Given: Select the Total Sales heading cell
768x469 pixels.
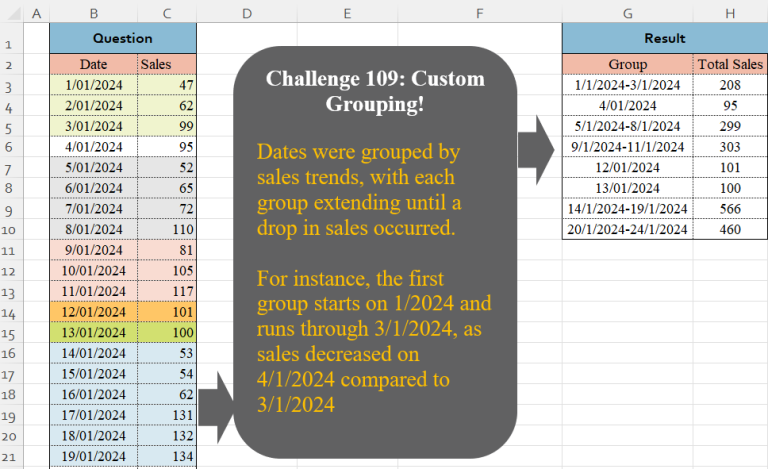Looking at the screenshot, I should pos(730,64).
